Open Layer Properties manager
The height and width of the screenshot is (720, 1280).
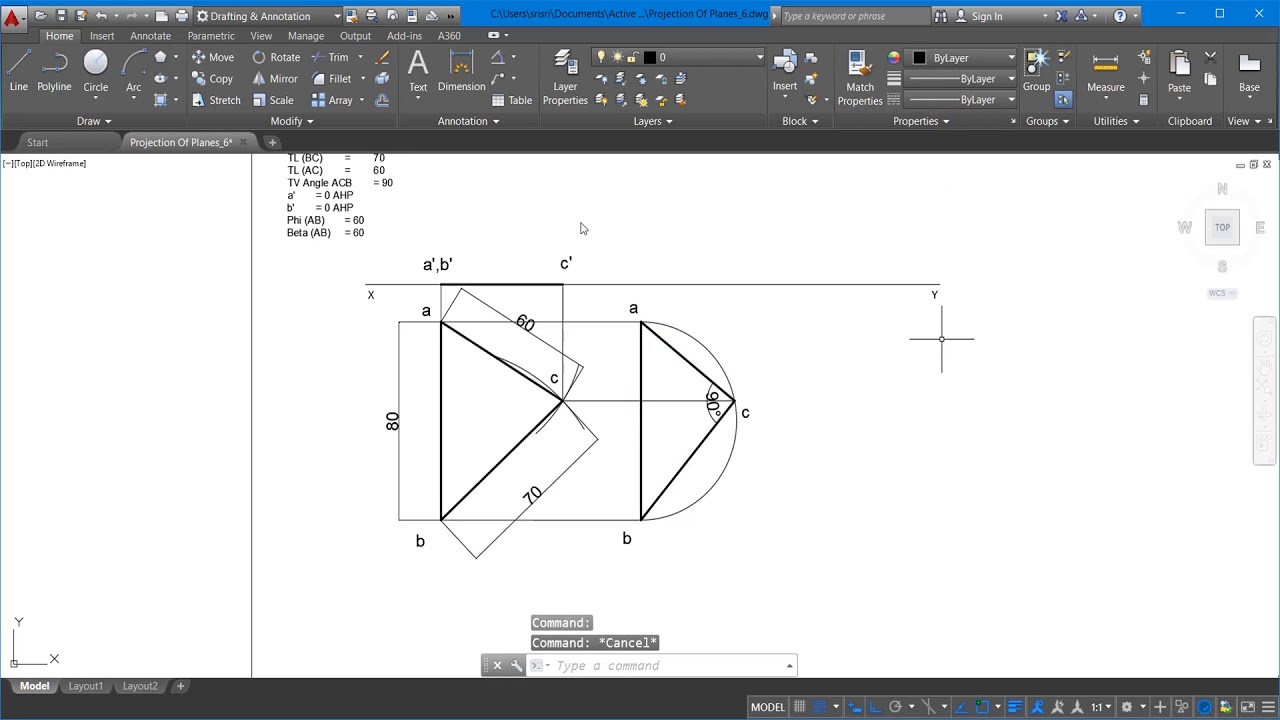pyautogui.click(x=565, y=77)
